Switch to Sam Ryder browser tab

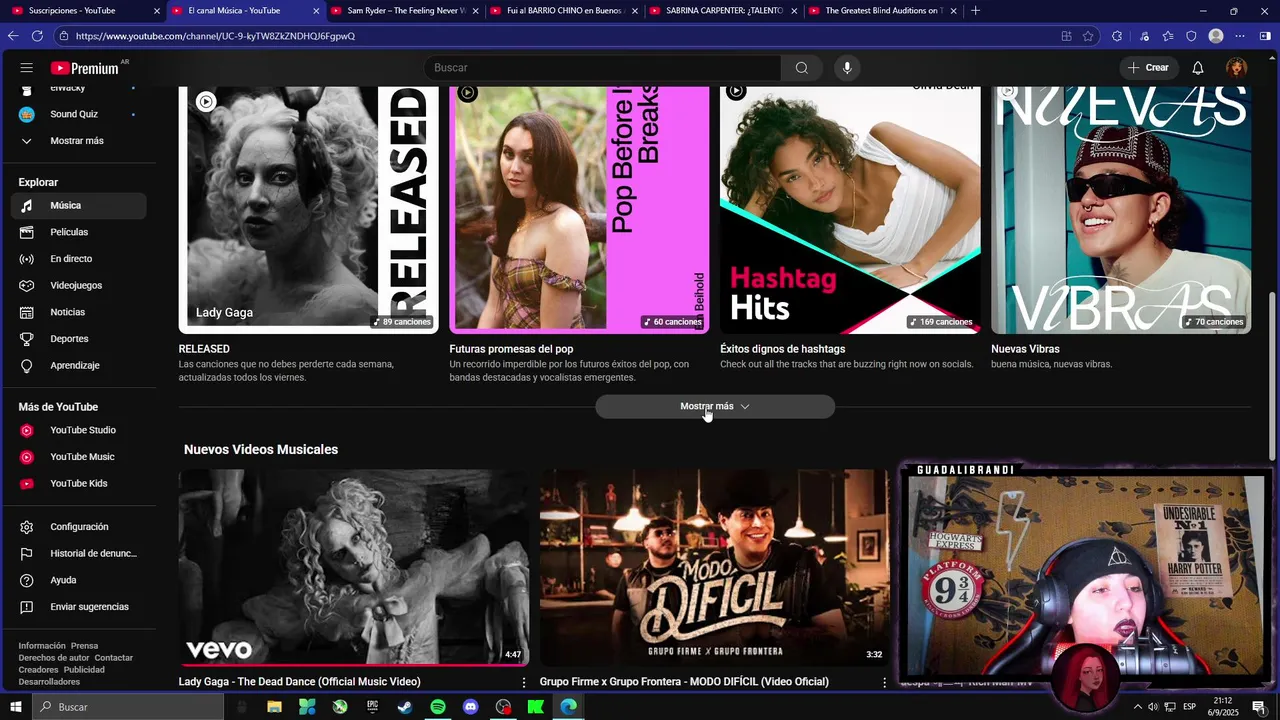[x=402, y=11]
